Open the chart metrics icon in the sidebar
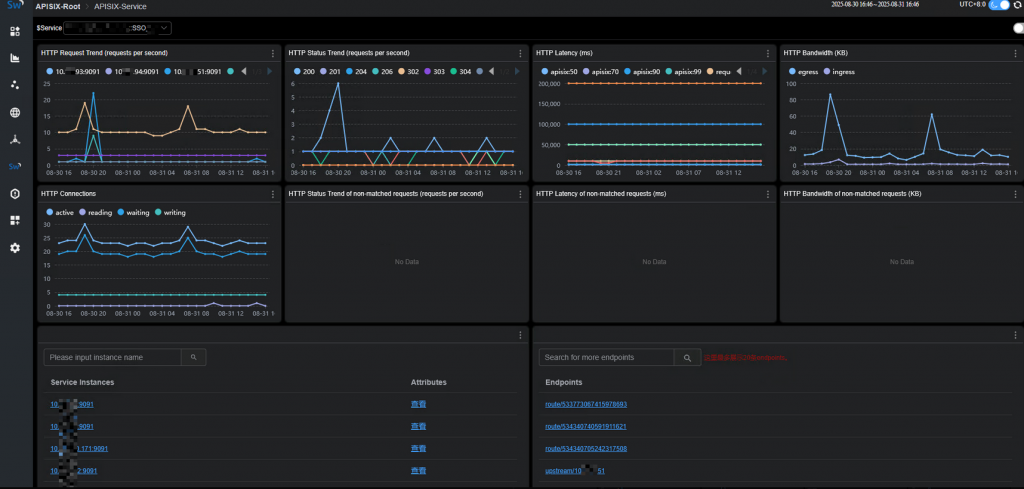 tap(15, 58)
